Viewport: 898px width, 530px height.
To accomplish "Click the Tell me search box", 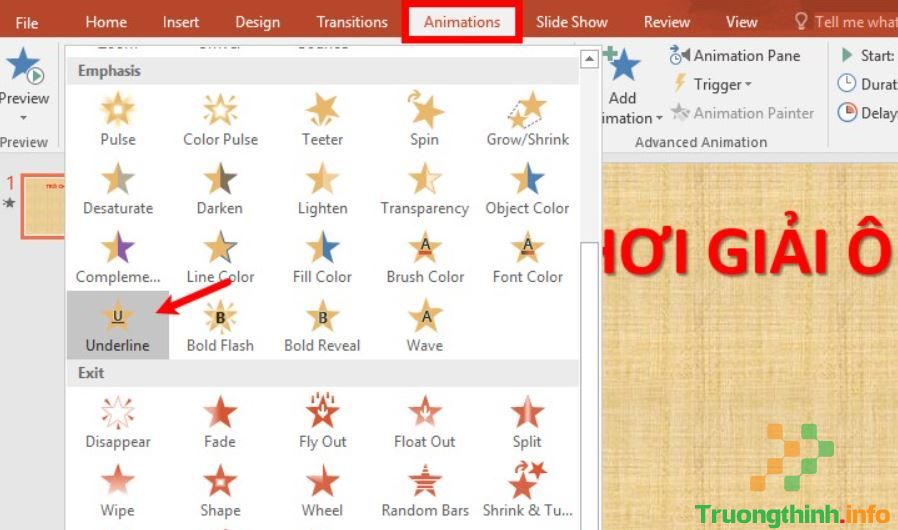I will [846, 22].
